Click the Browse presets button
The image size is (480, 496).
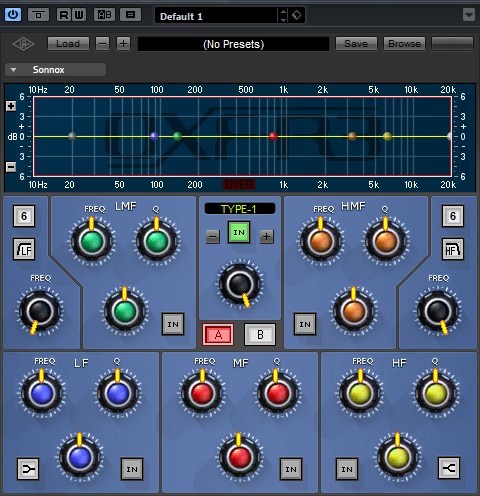(404, 44)
